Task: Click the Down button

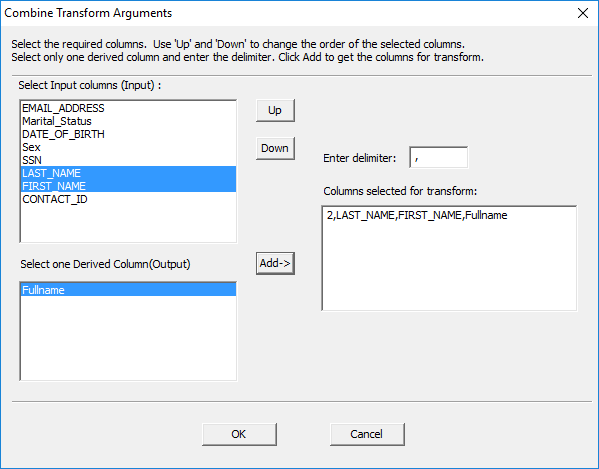Action: click(x=275, y=148)
